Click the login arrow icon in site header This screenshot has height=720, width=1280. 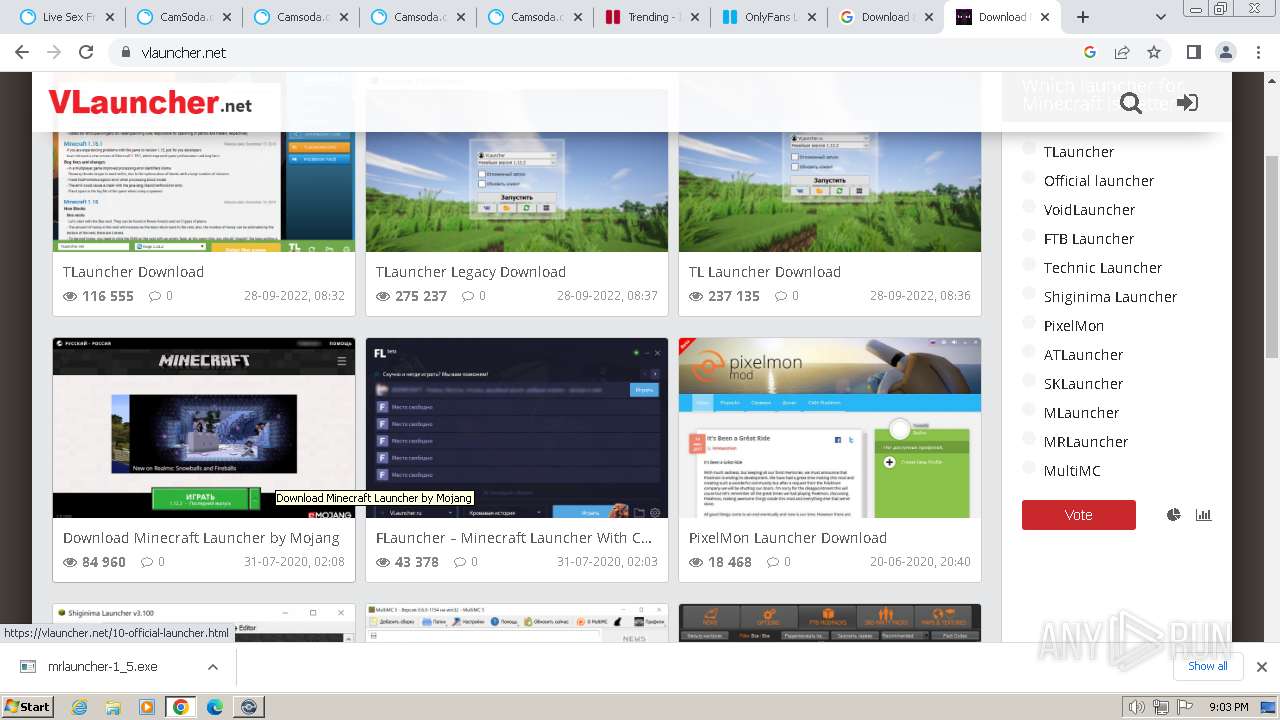1187,103
